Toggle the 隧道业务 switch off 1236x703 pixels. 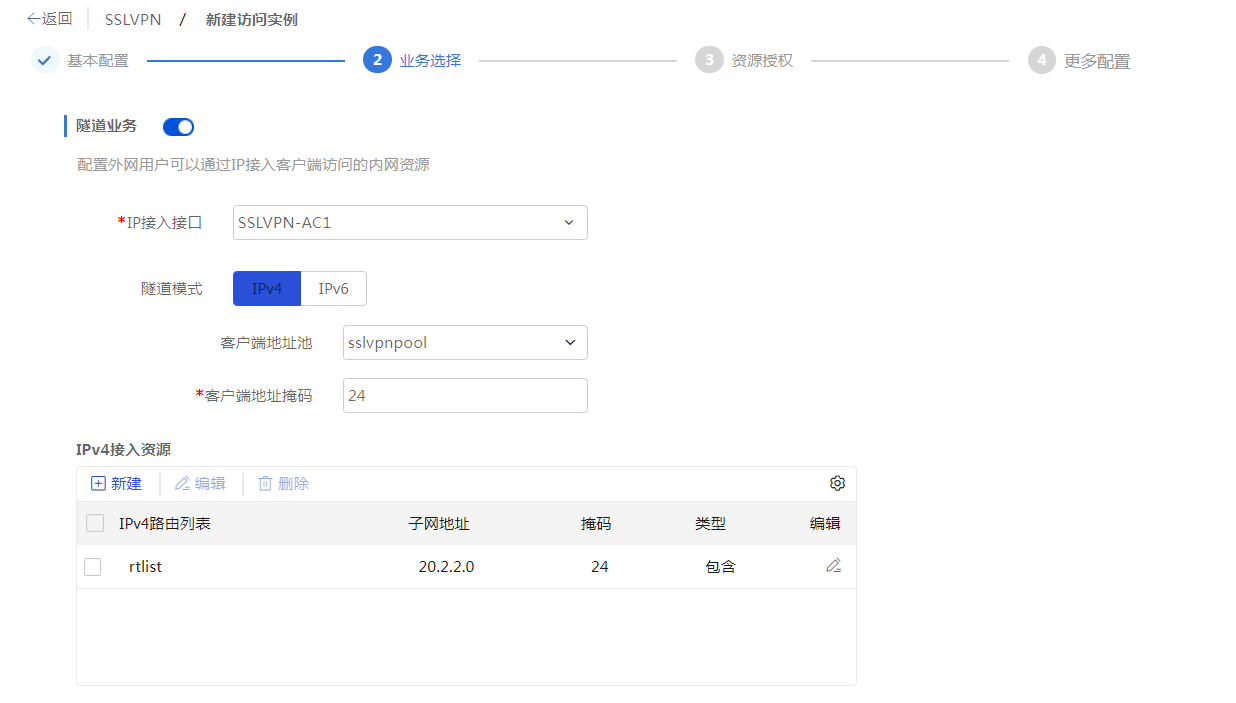coord(178,127)
